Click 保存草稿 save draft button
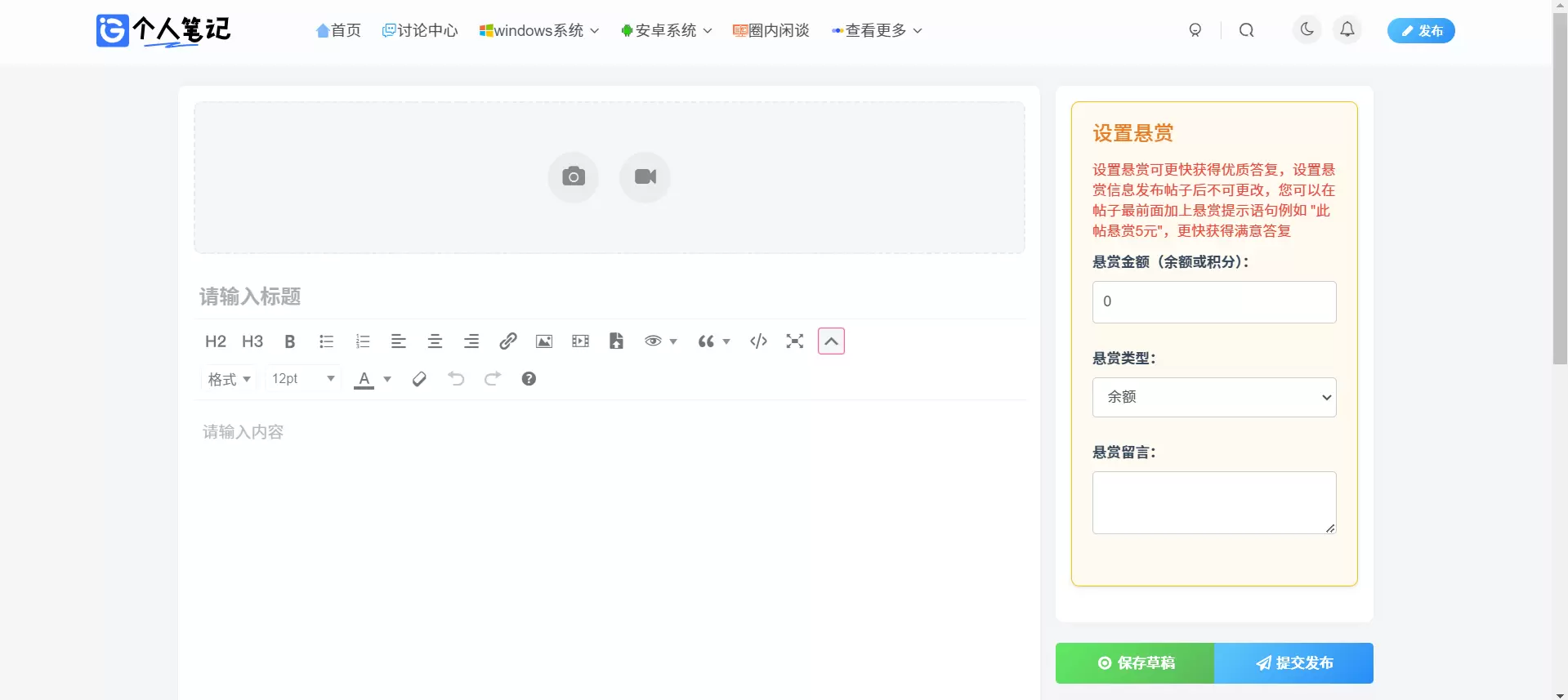The width and height of the screenshot is (1568, 700). [1135, 663]
